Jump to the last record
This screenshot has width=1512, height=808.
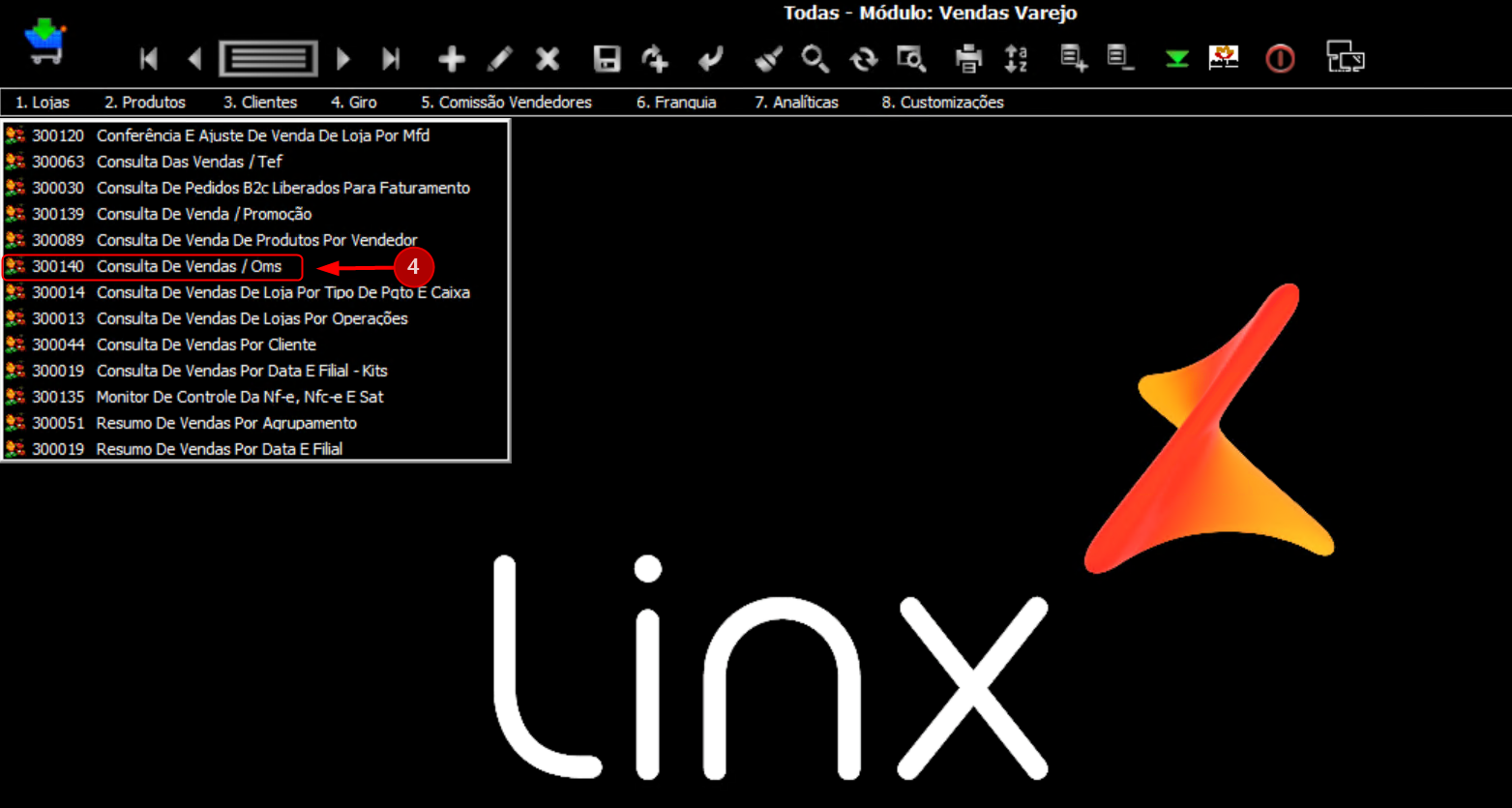tap(391, 59)
